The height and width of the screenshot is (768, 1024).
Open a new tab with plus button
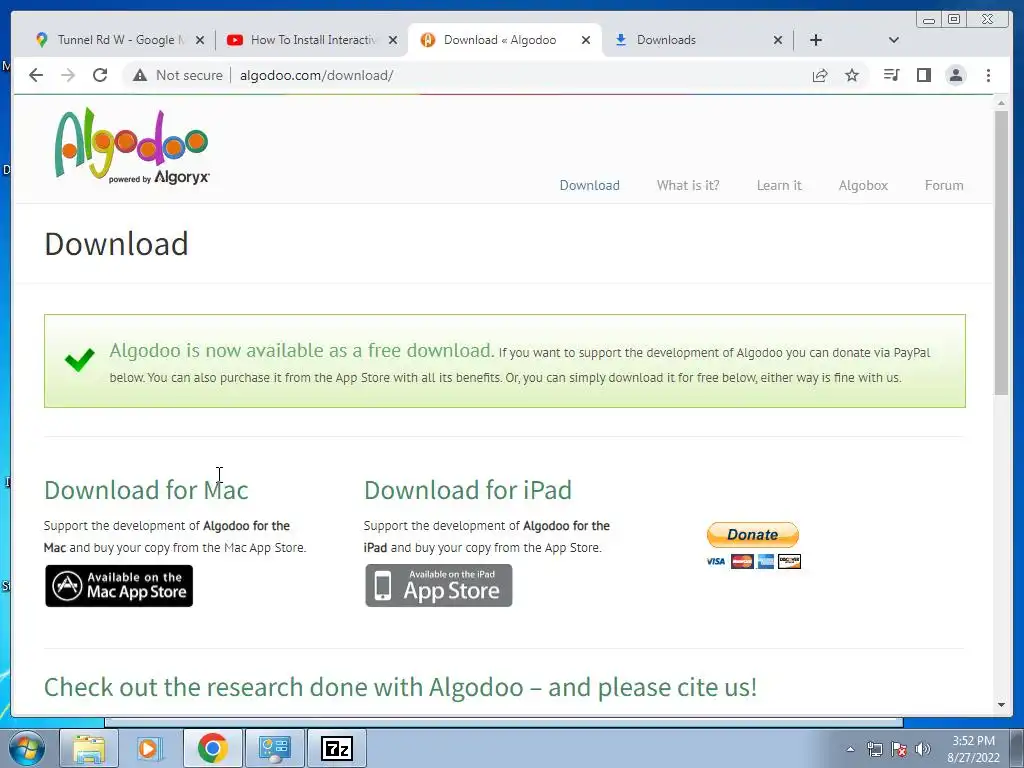tap(816, 40)
